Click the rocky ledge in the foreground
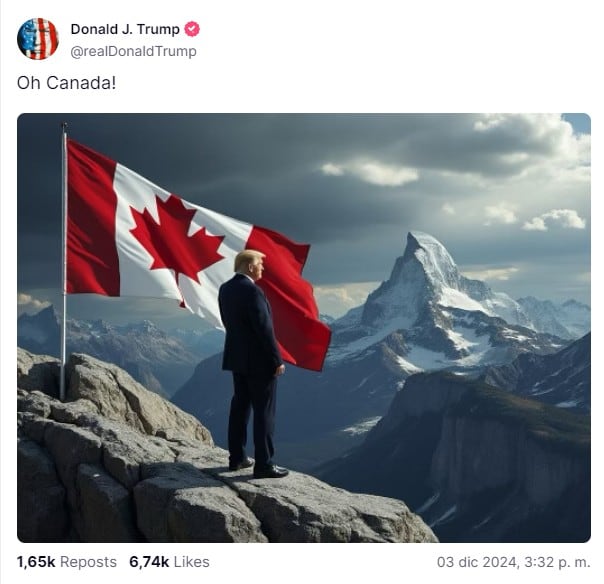Viewport: 604px width, 584px height. 193,482
